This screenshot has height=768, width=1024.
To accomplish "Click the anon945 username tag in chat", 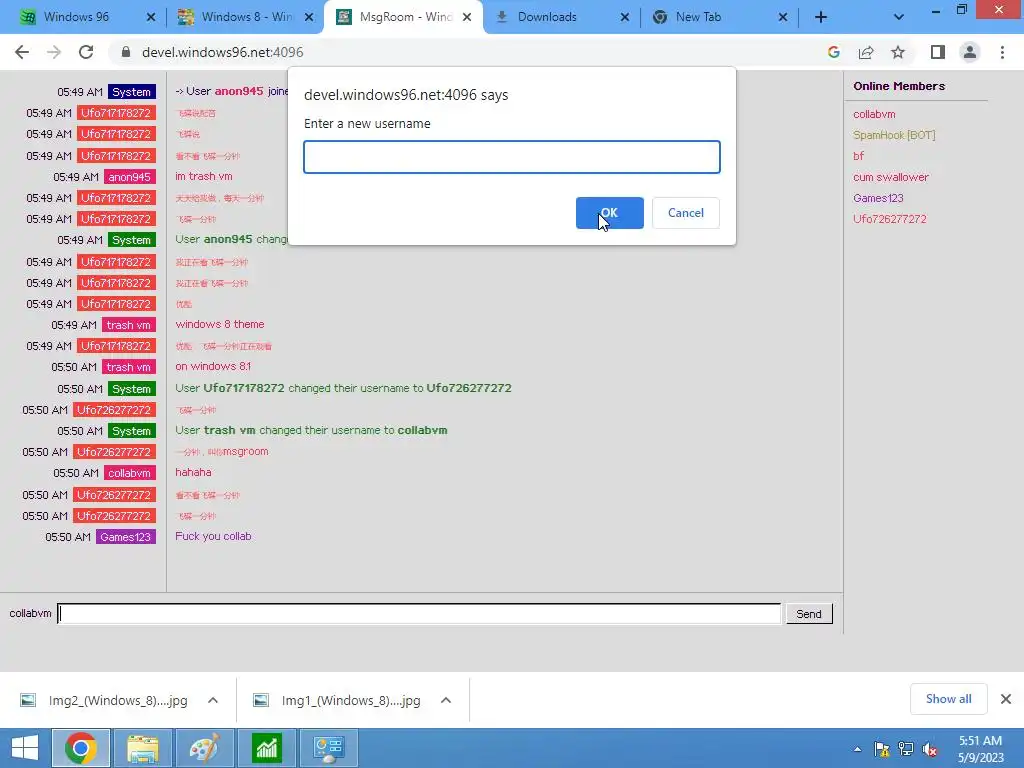I will click(x=129, y=177).
